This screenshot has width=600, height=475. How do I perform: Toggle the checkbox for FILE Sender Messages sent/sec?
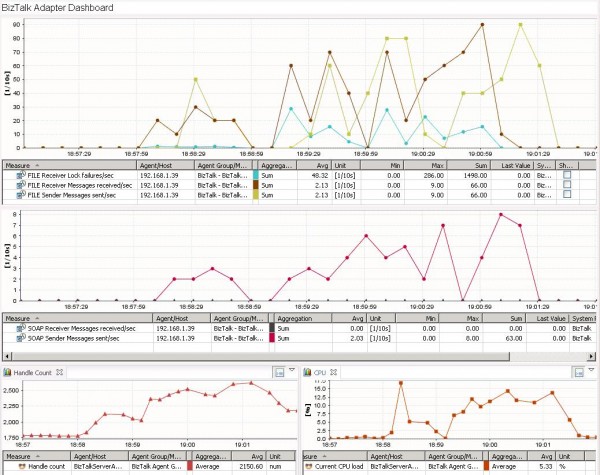coord(567,194)
